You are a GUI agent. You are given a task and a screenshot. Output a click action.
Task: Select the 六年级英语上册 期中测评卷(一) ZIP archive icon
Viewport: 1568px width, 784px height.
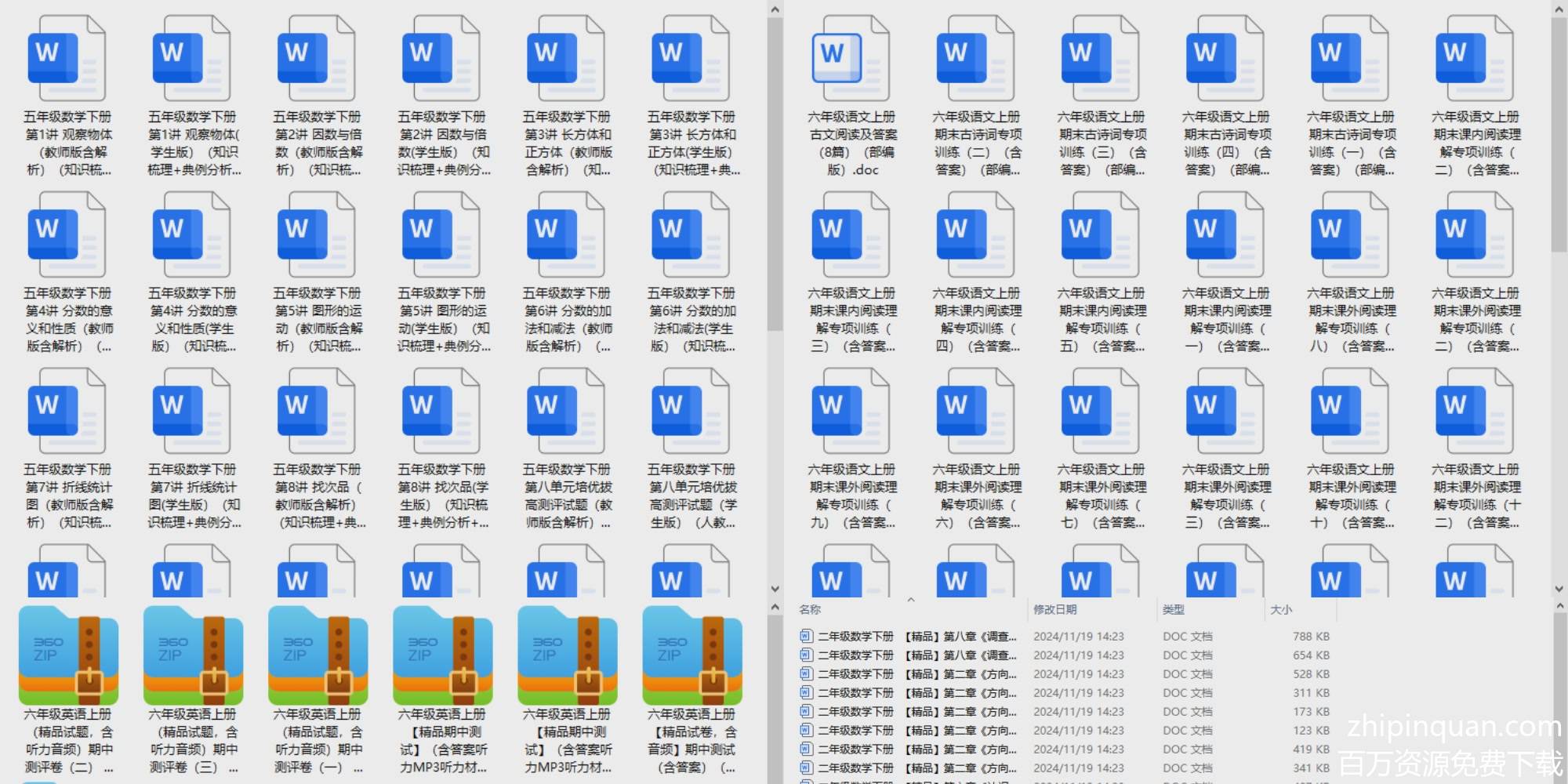(318, 656)
